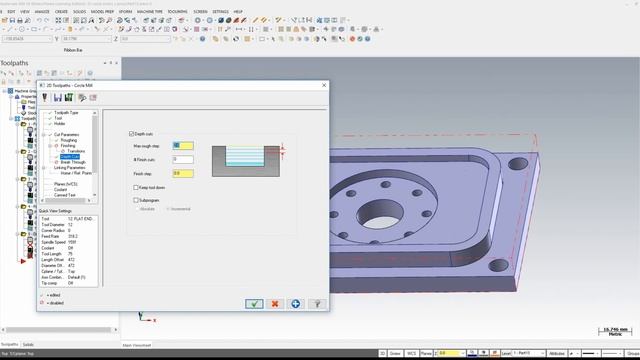
Task: Select the Absolute radio button
Action: (x=137, y=209)
